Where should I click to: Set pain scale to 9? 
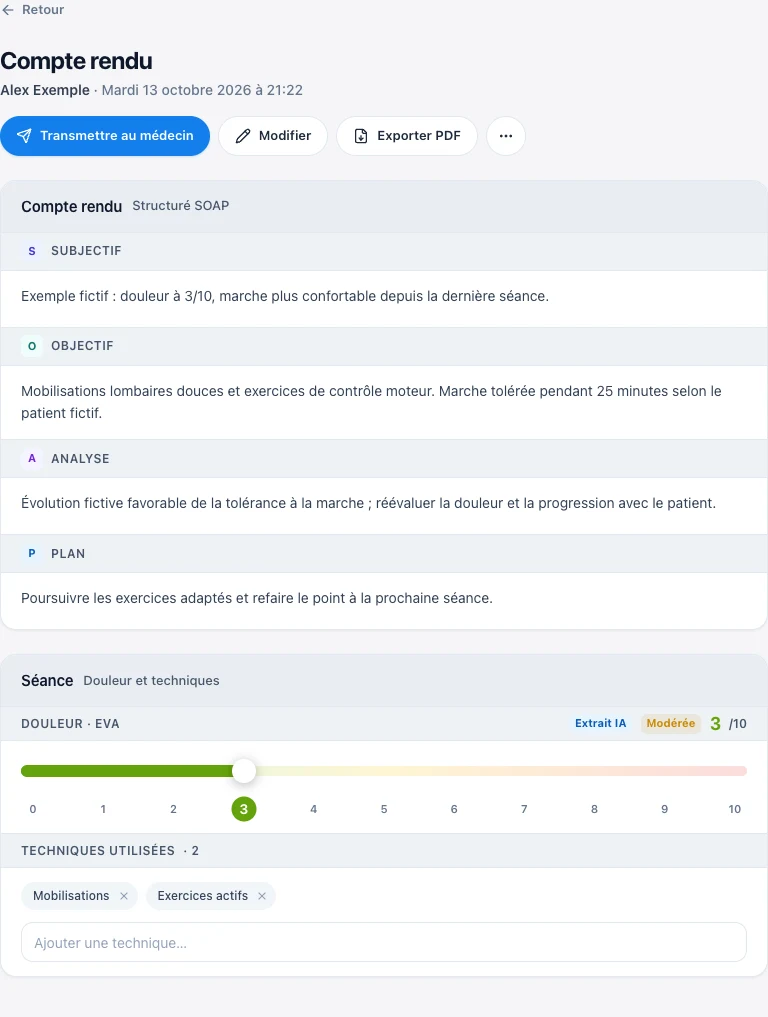click(665, 809)
